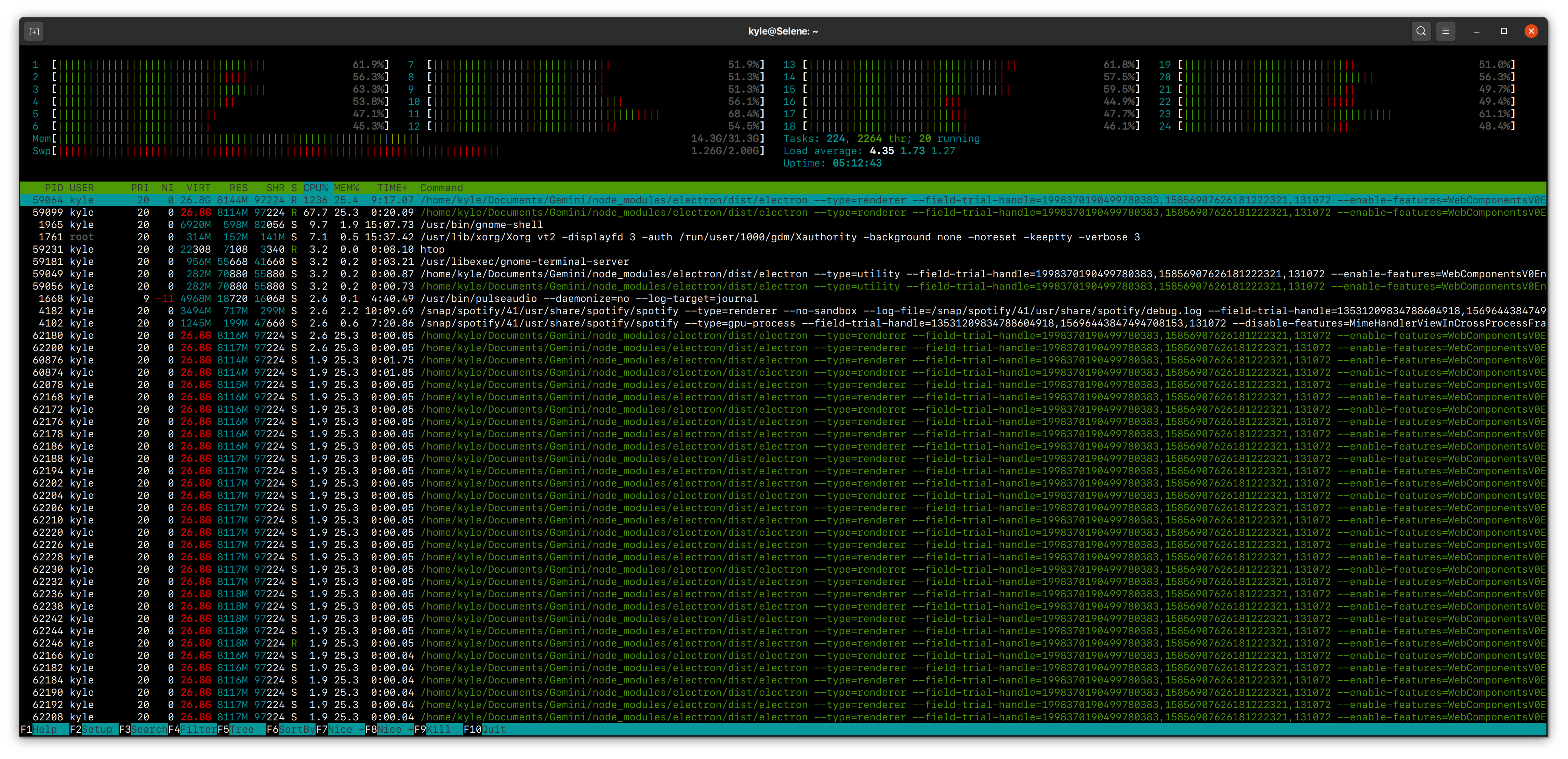Maximize the terminal window
Viewport: 1568px width, 759px height.
coord(1503,31)
